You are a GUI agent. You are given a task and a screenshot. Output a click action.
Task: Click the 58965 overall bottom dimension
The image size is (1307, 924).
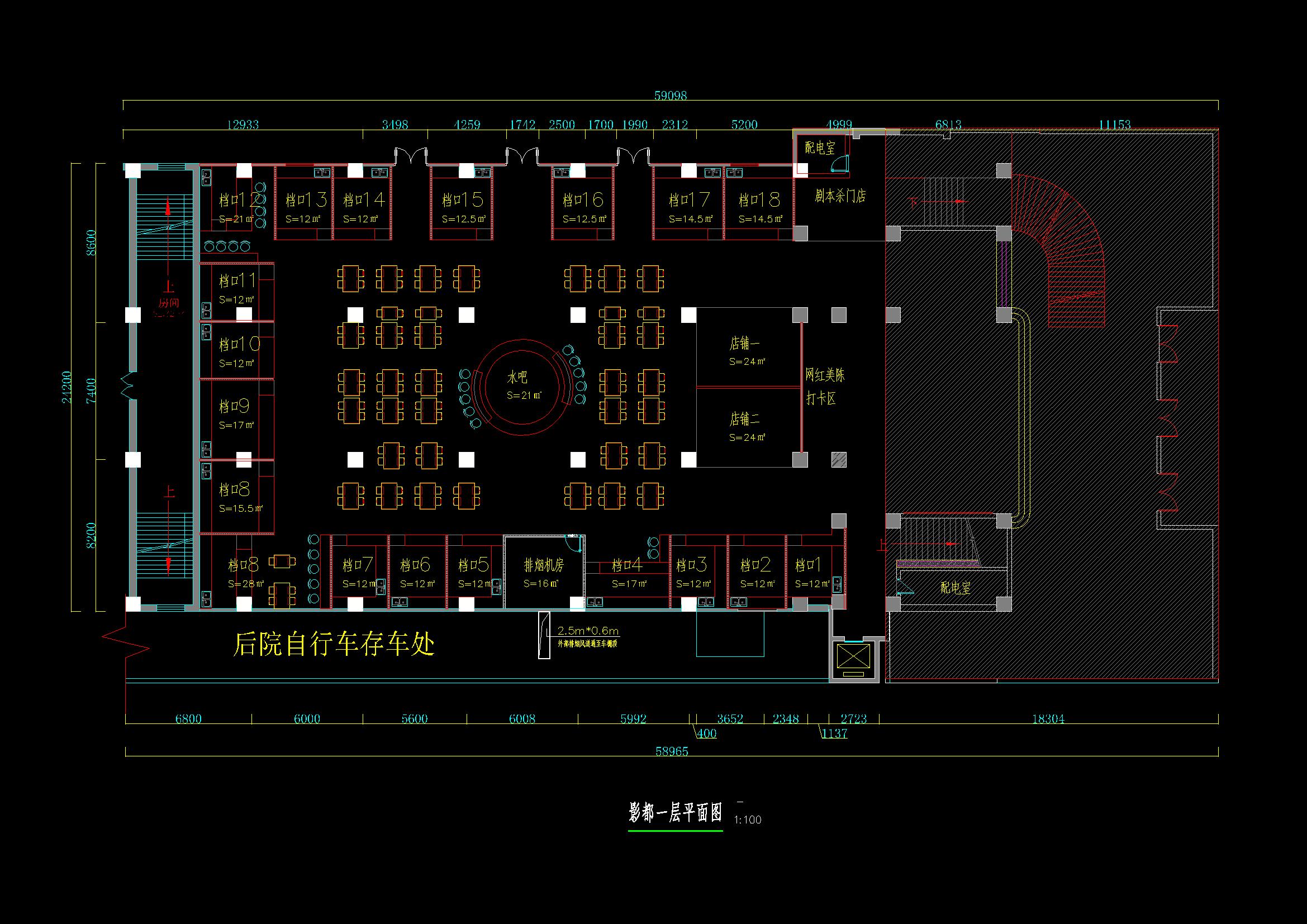[x=672, y=751]
